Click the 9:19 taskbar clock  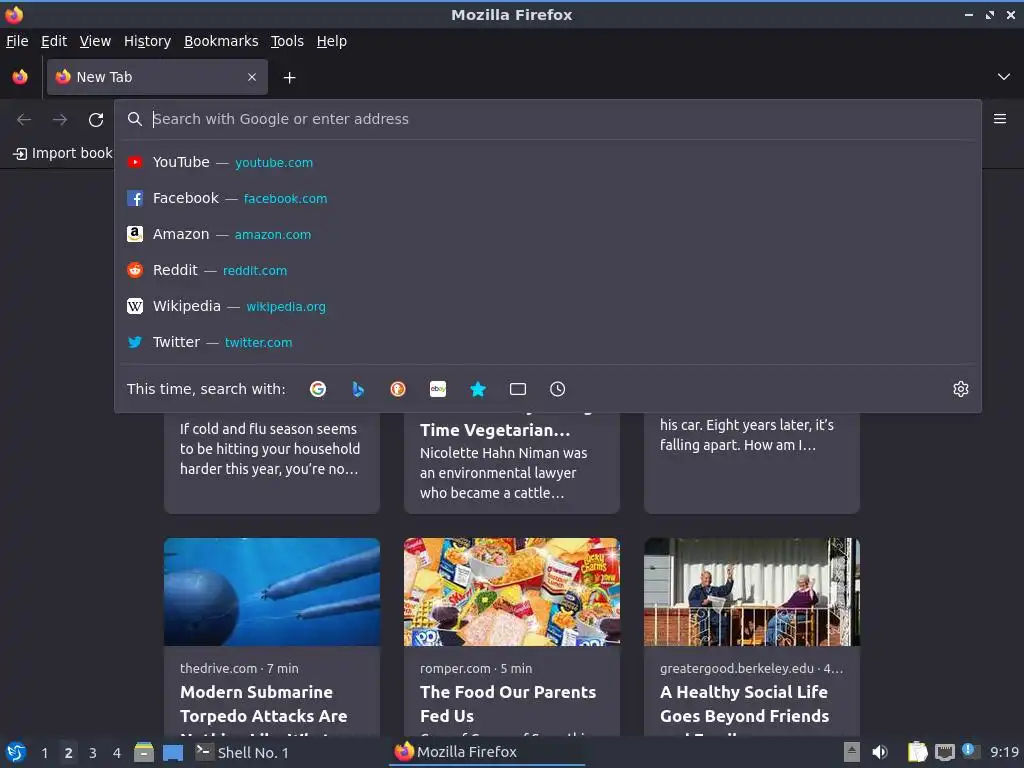point(1004,752)
